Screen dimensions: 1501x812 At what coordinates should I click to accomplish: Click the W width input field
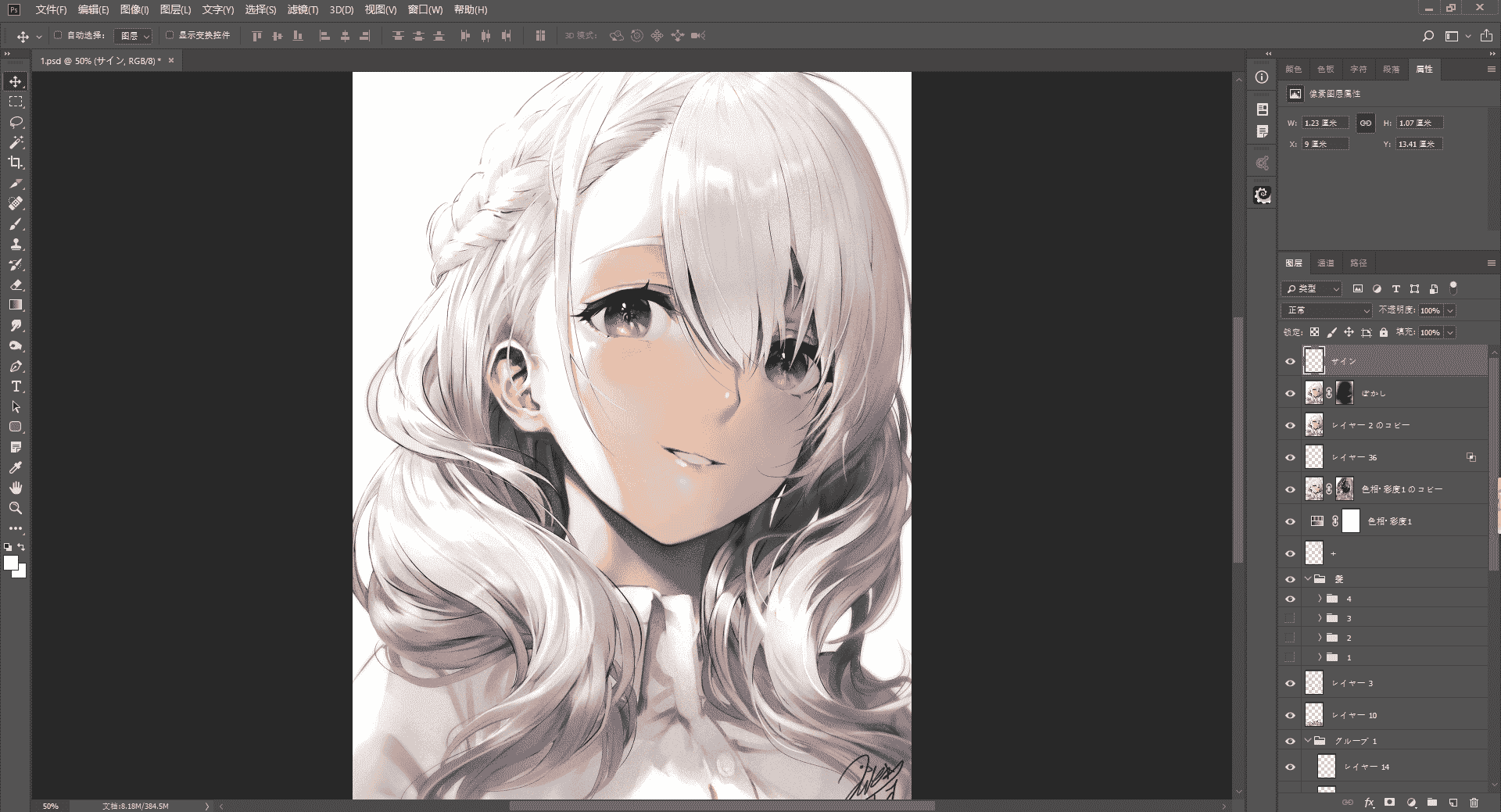1325,123
